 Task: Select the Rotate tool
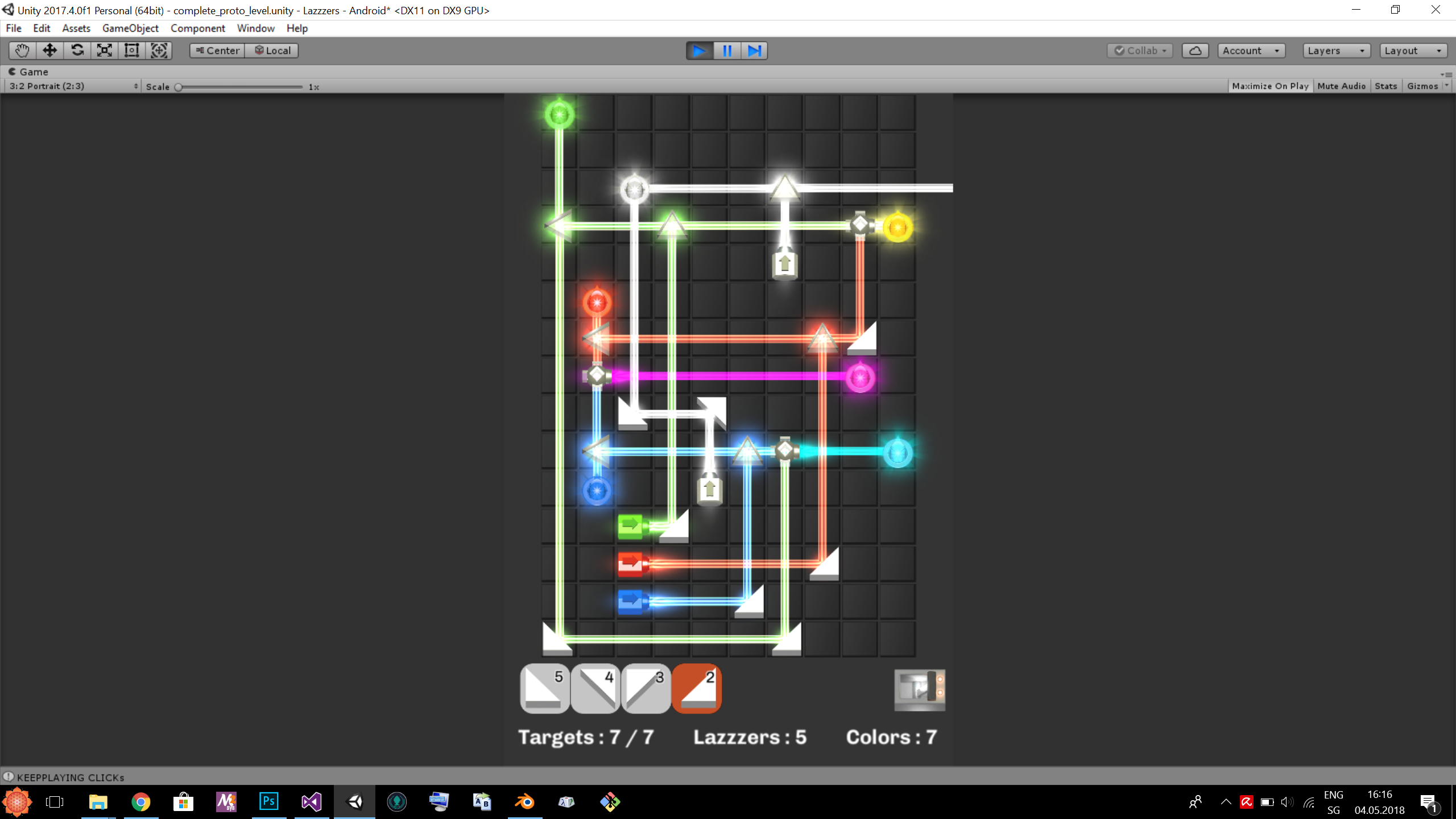coord(77,51)
